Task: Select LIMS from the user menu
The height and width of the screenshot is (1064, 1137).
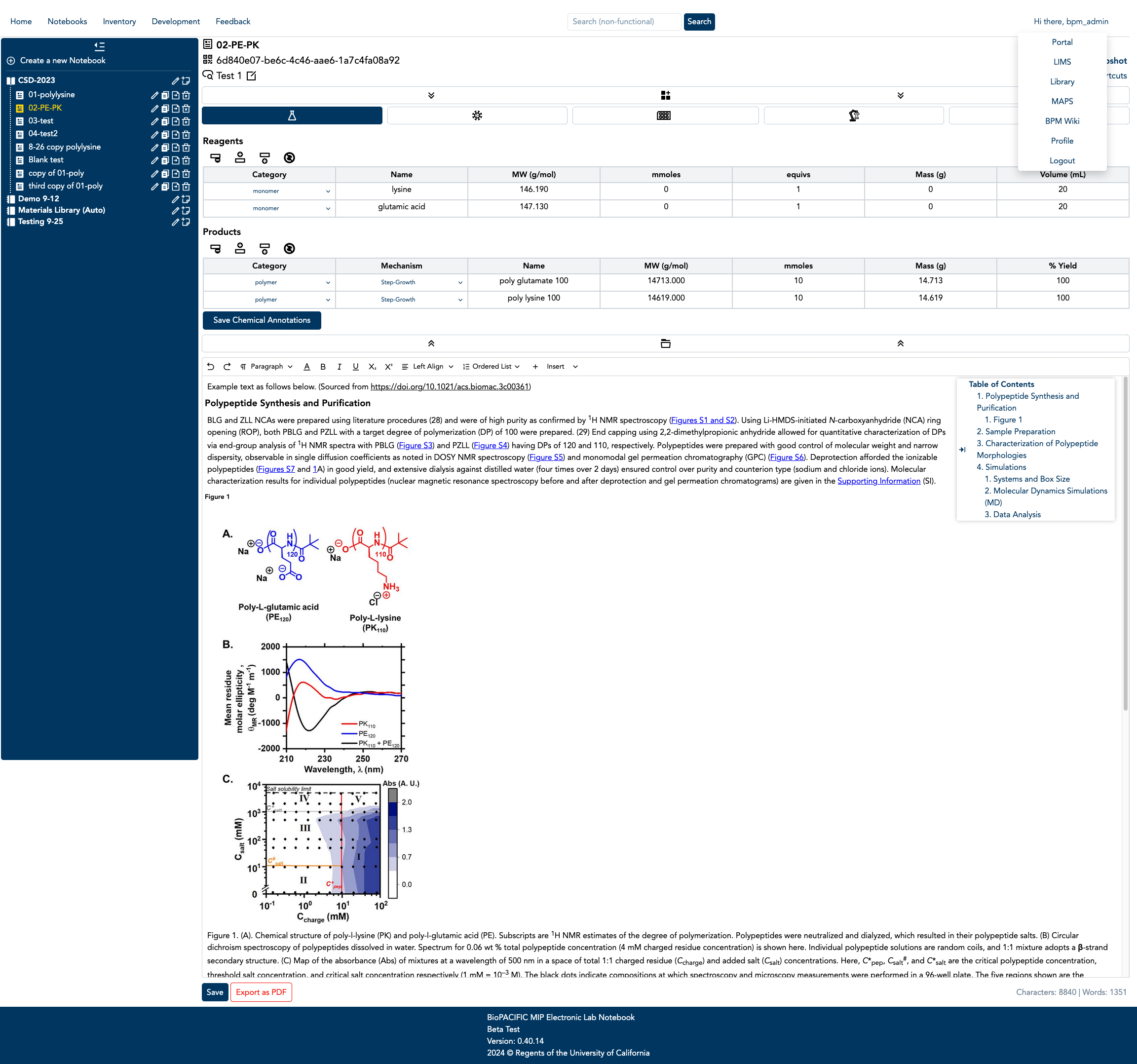Action: 1061,62
